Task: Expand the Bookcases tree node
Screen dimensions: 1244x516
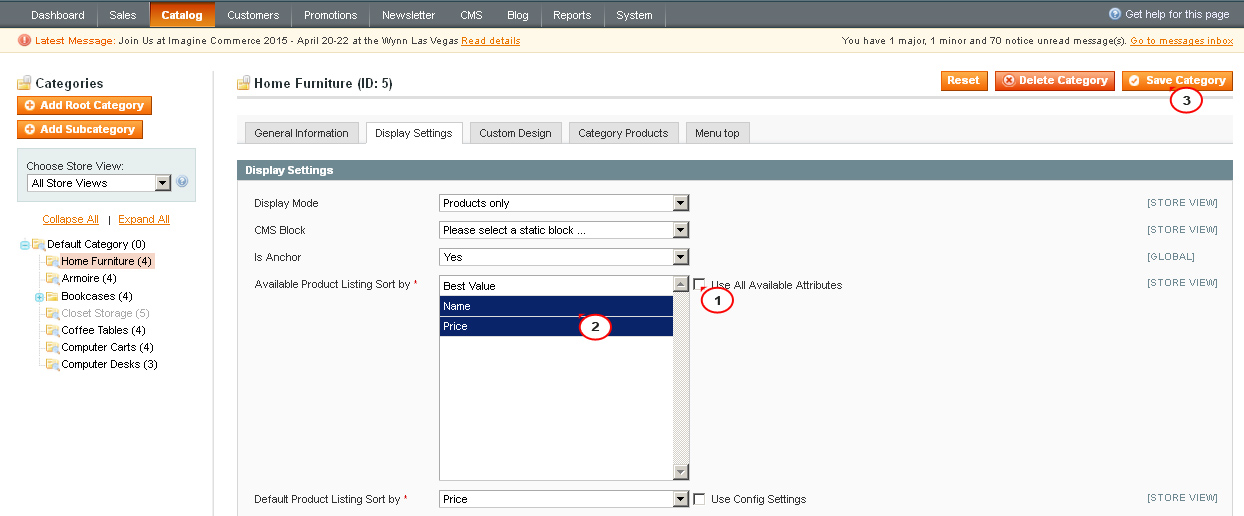Action: point(39,297)
